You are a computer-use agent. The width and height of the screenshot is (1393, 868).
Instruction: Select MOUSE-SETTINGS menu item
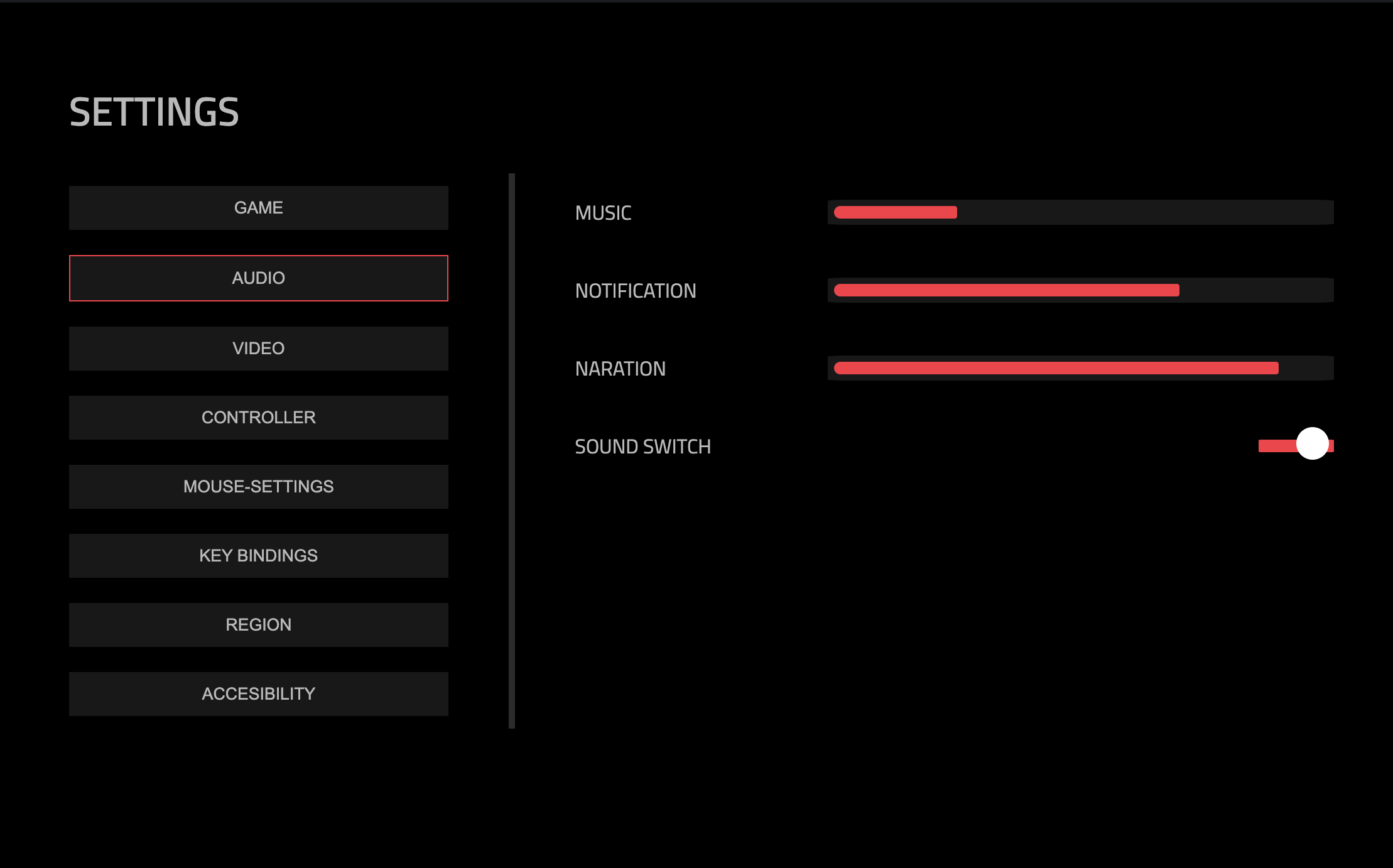coord(257,486)
